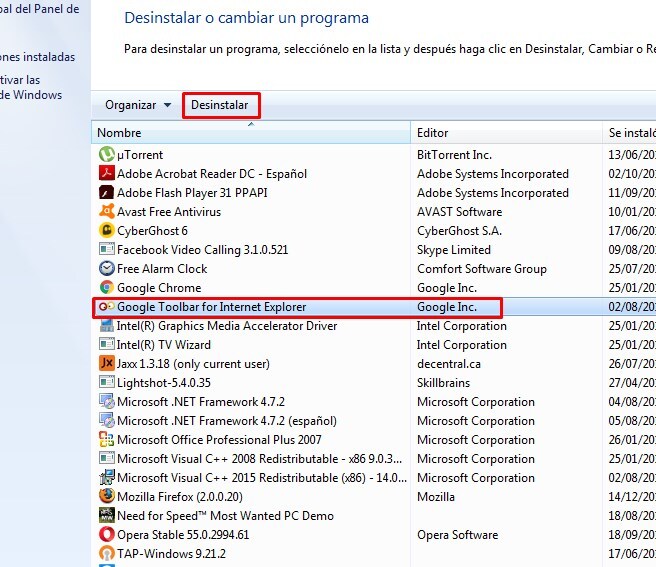Click the Microsoft Office Professional Plus icon

[x=107, y=439]
